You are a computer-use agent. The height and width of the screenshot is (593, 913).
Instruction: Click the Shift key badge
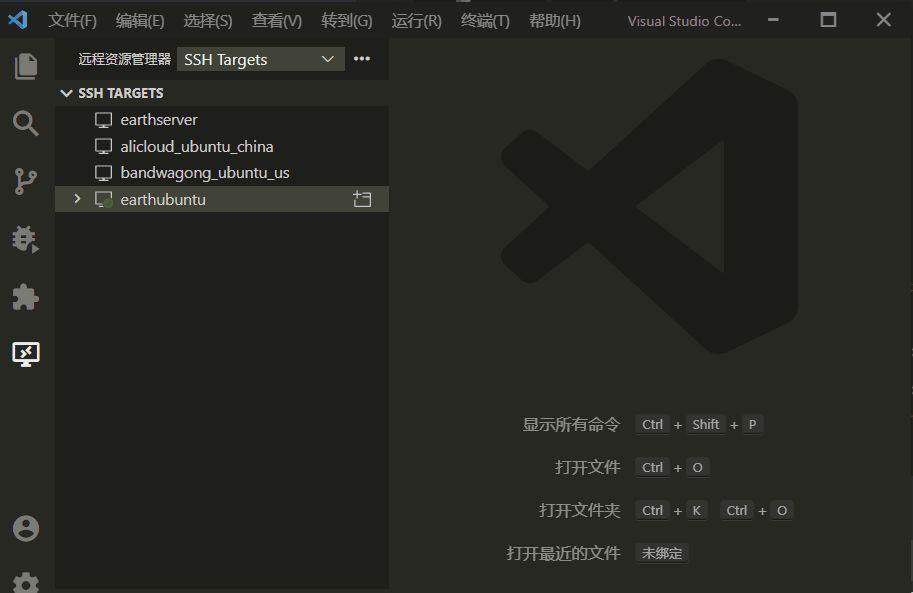pyautogui.click(x=706, y=425)
